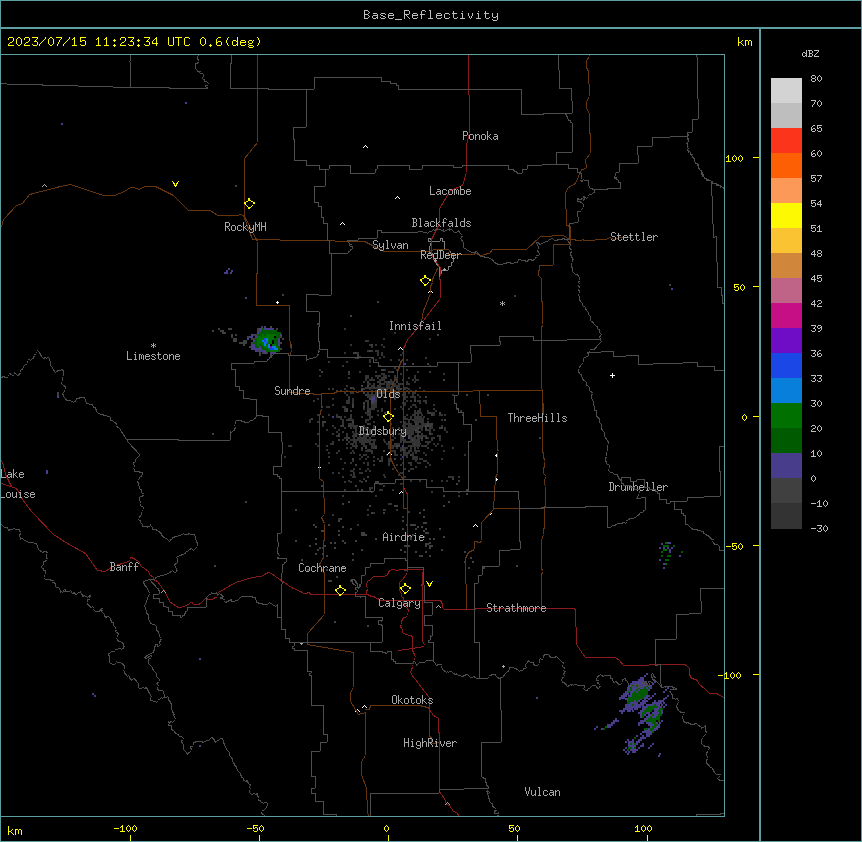Image resolution: width=862 pixels, height=842 pixels.
Task: Click the red 65 dBZ legend swatch
Action: [x=786, y=141]
